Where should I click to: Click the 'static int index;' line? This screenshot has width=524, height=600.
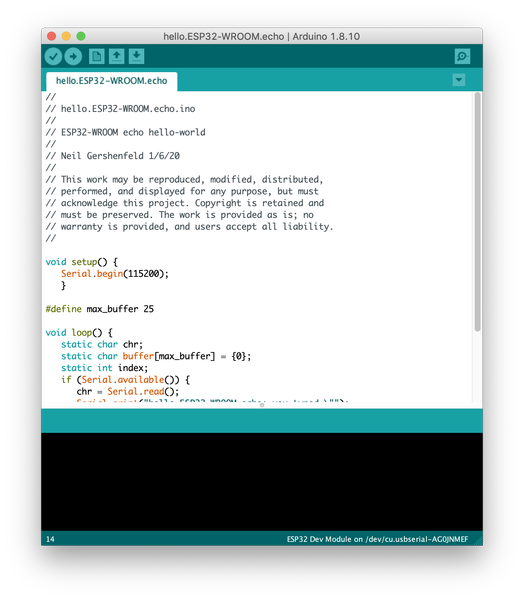(104, 368)
